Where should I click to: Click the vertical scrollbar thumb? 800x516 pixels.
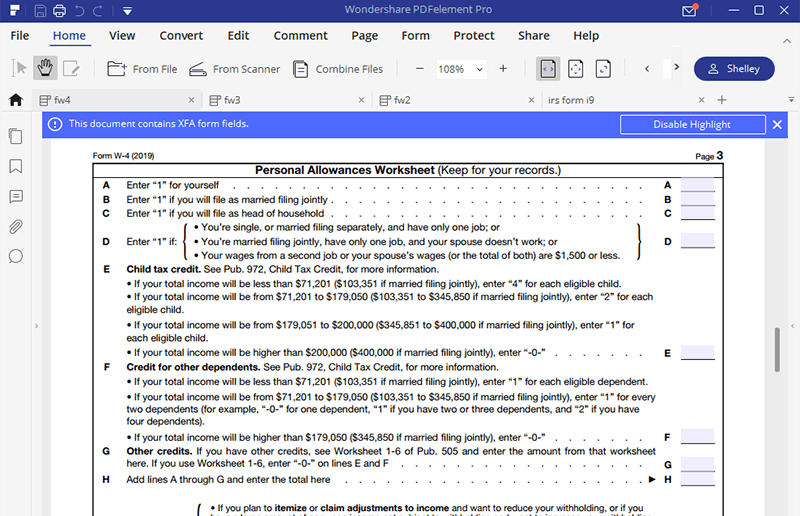pos(777,350)
